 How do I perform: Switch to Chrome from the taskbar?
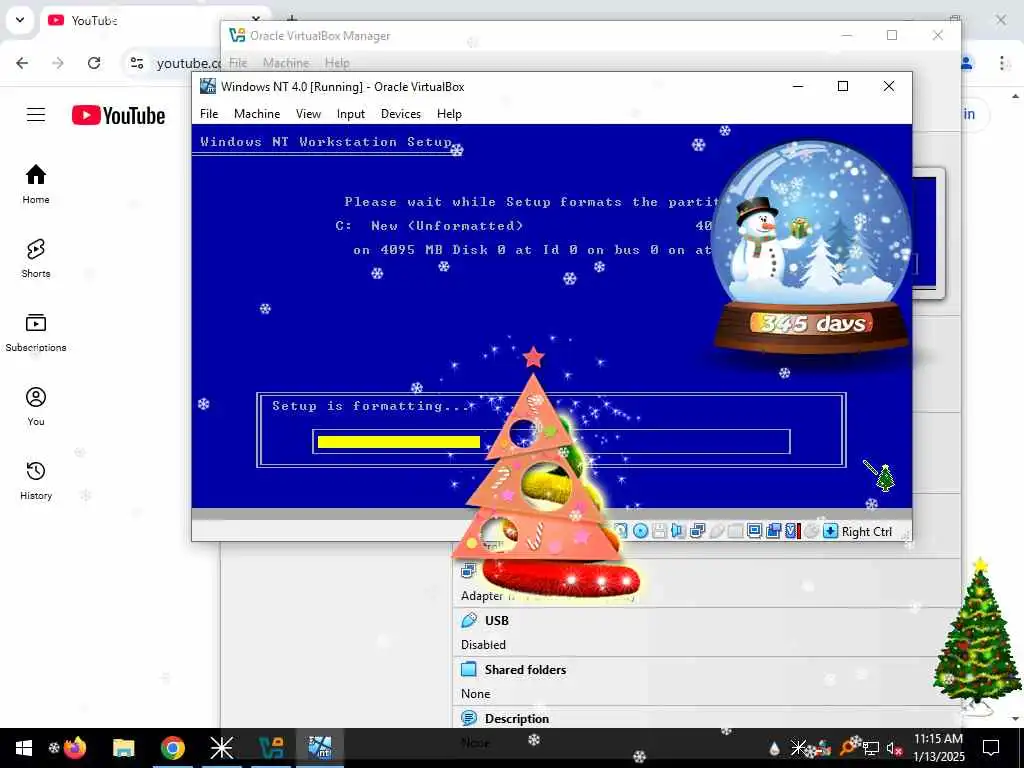point(172,748)
